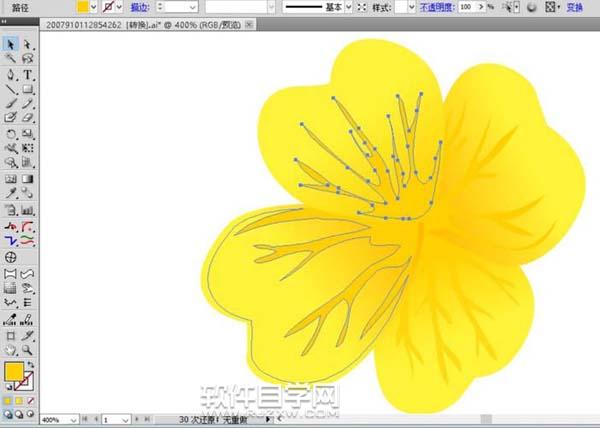Click the 描边 stroke link

point(139,6)
